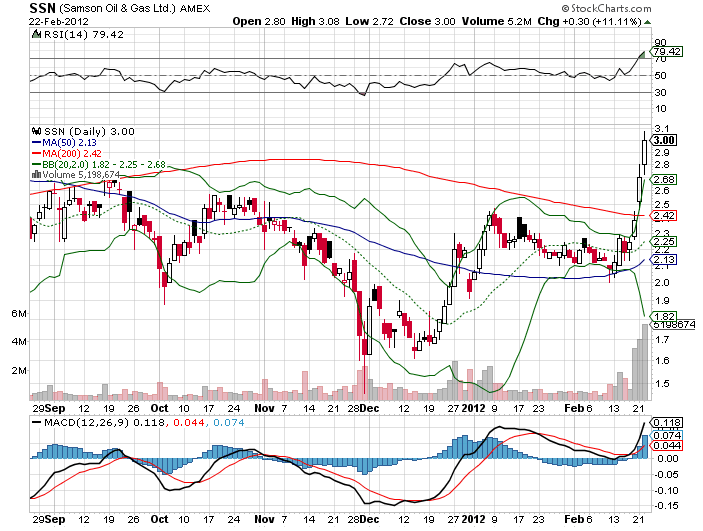Image resolution: width=703 pixels, height=531 pixels.
Task: Click the 10 label on the RSI axis
Action: click(660, 109)
